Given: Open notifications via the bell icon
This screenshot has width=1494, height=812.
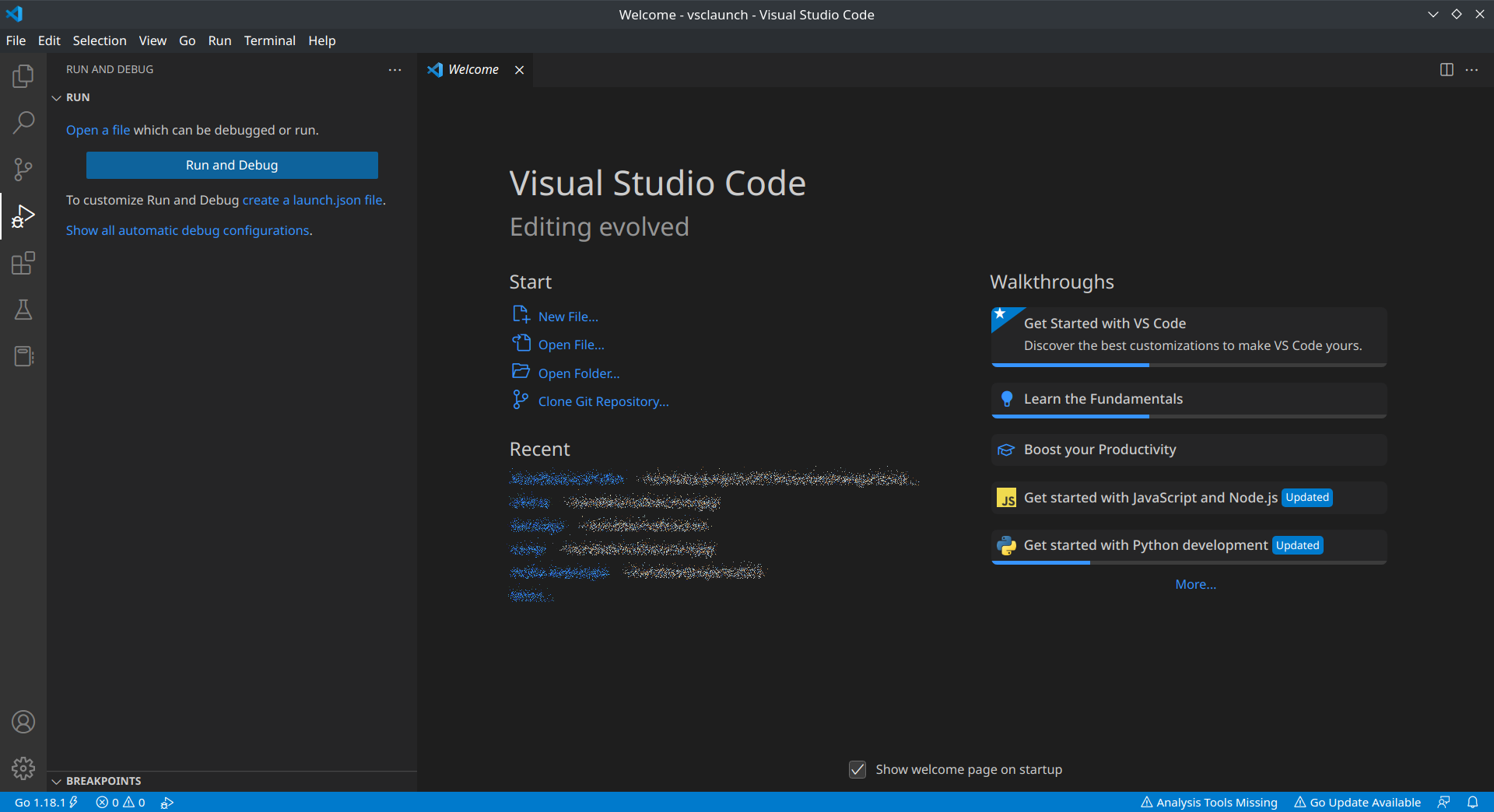Looking at the screenshot, I should tap(1474, 802).
